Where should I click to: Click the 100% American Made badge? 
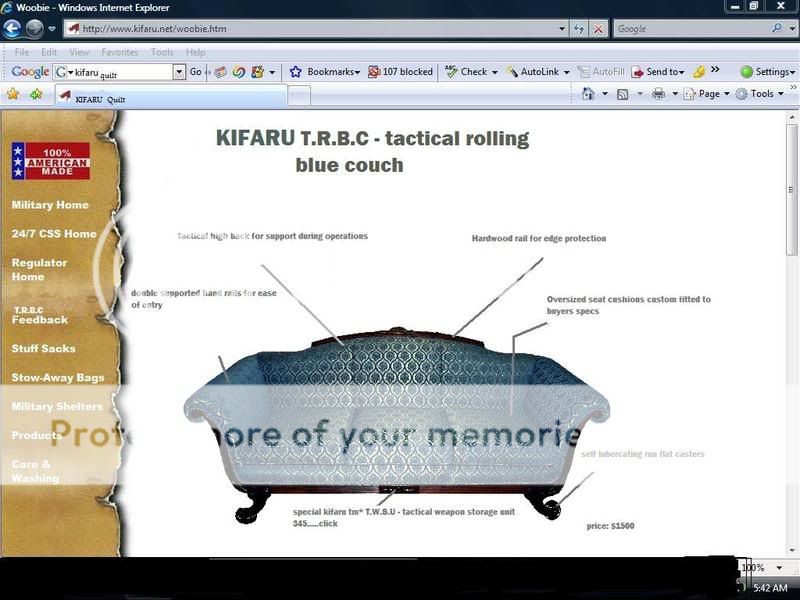[x=51, y=161]
